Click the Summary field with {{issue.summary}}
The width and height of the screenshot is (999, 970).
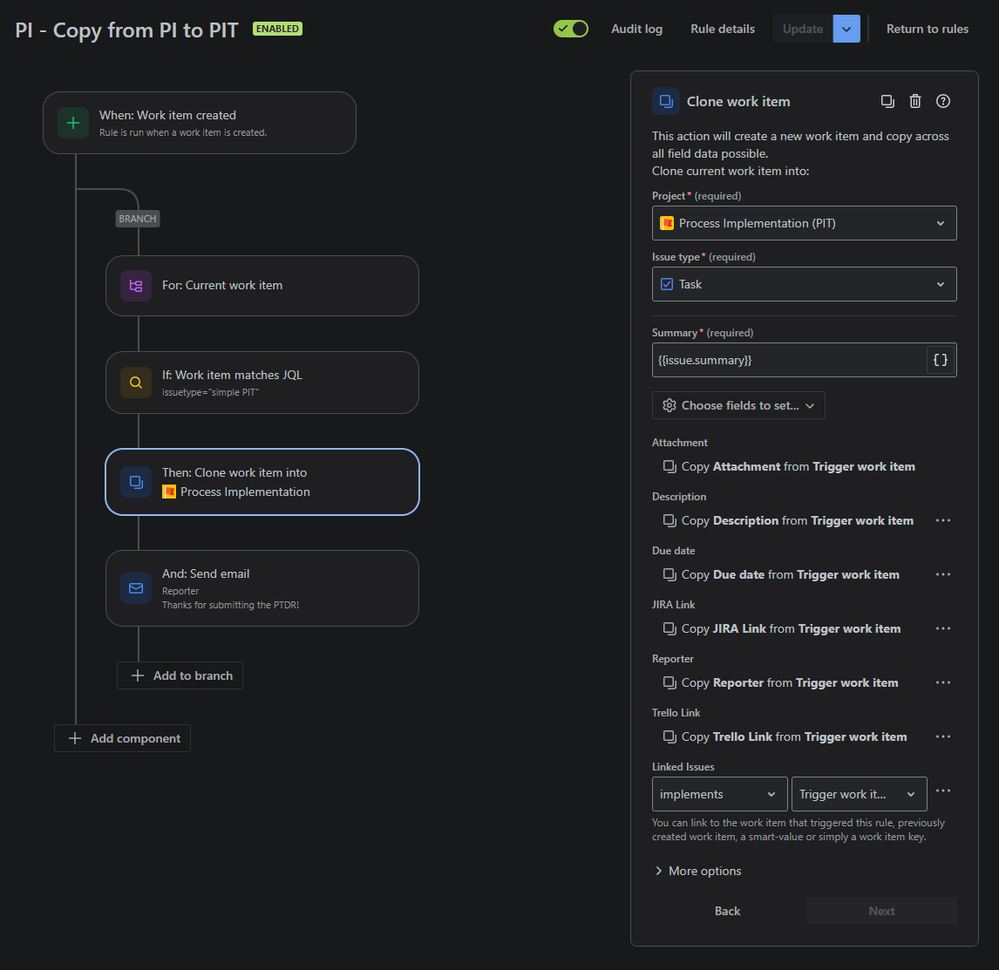(789, 360)
